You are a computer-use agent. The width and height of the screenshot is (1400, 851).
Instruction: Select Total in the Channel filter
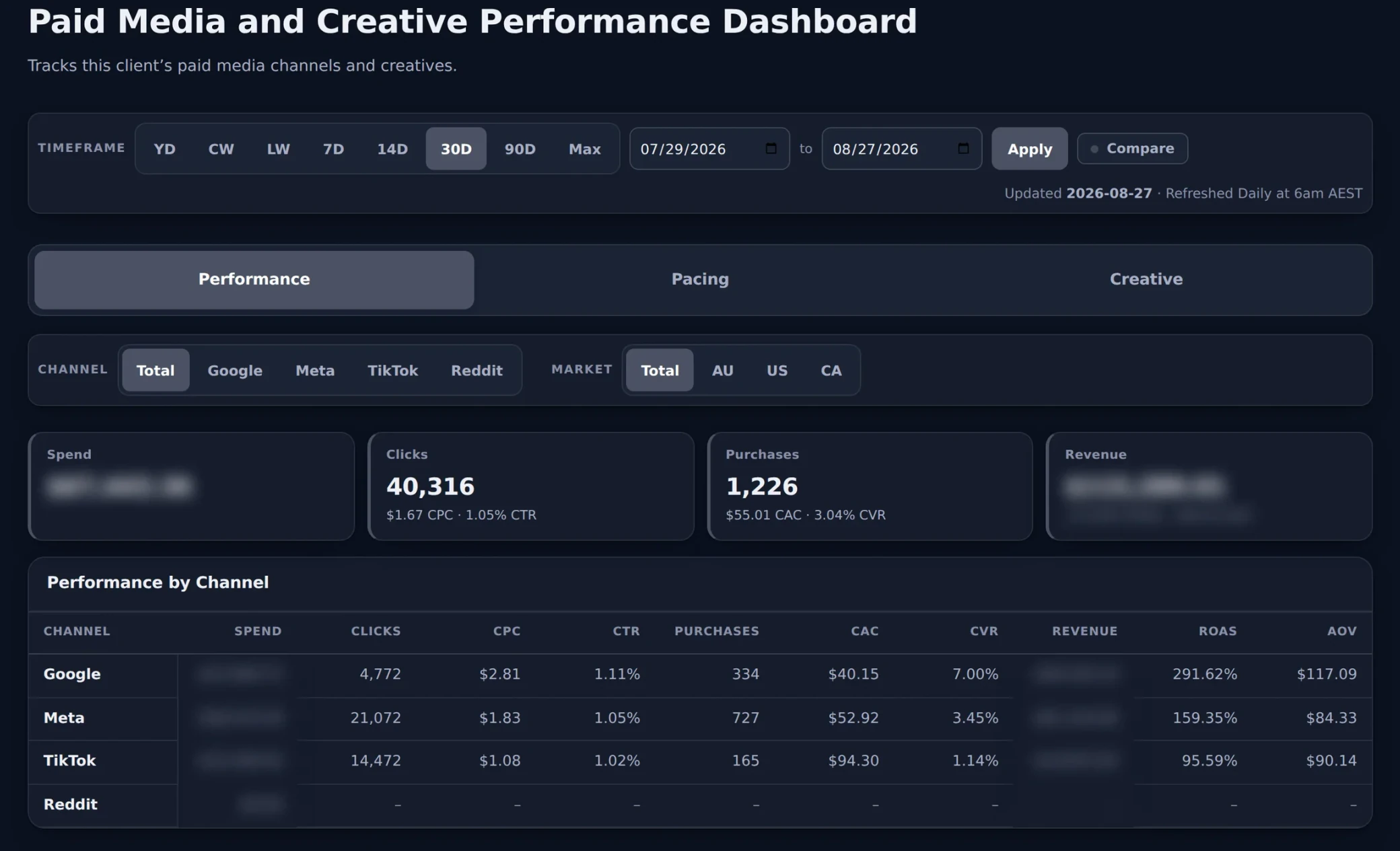(x=155, y=370)
